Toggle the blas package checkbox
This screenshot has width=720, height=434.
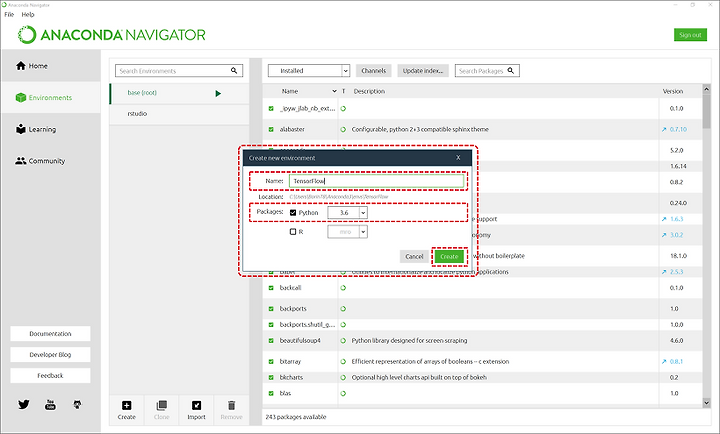(x=271, y=394)
